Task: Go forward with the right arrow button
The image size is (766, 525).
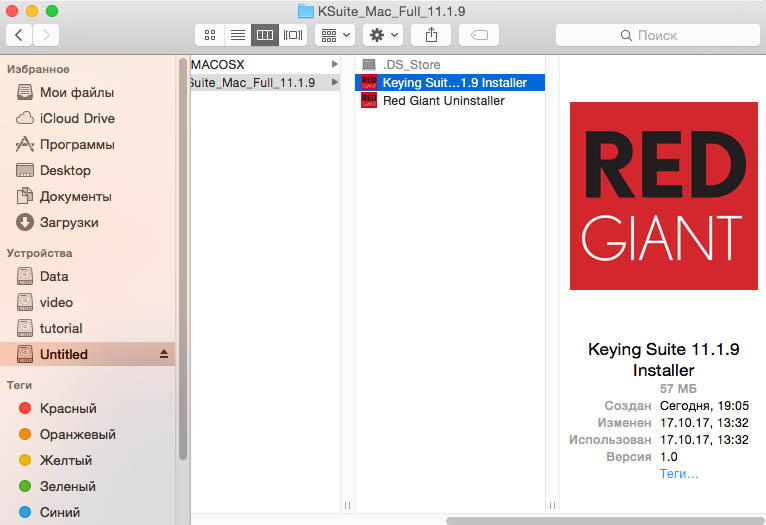Action: point(46,35)
